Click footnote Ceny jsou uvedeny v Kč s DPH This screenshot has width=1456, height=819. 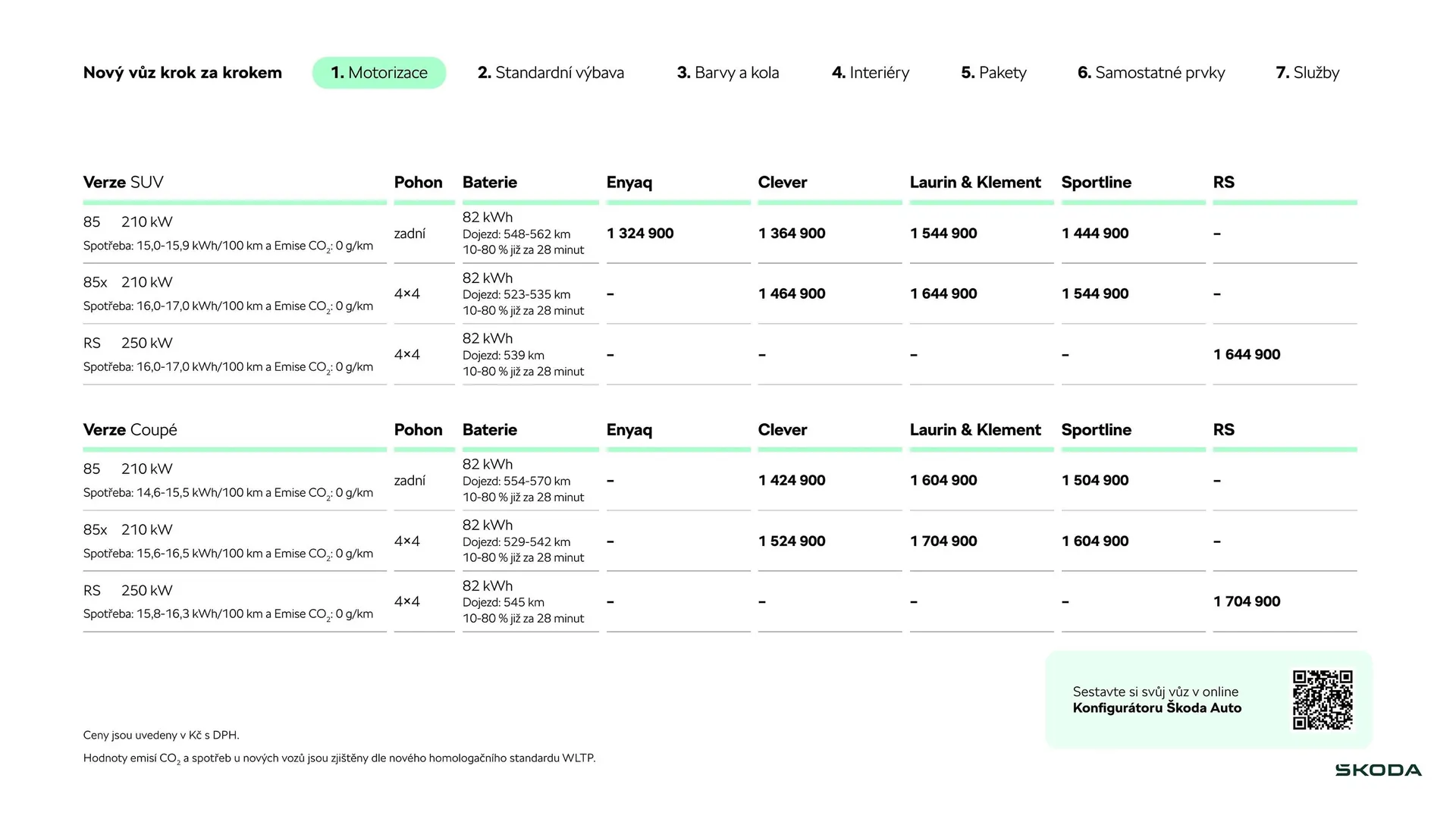[161, 735]
